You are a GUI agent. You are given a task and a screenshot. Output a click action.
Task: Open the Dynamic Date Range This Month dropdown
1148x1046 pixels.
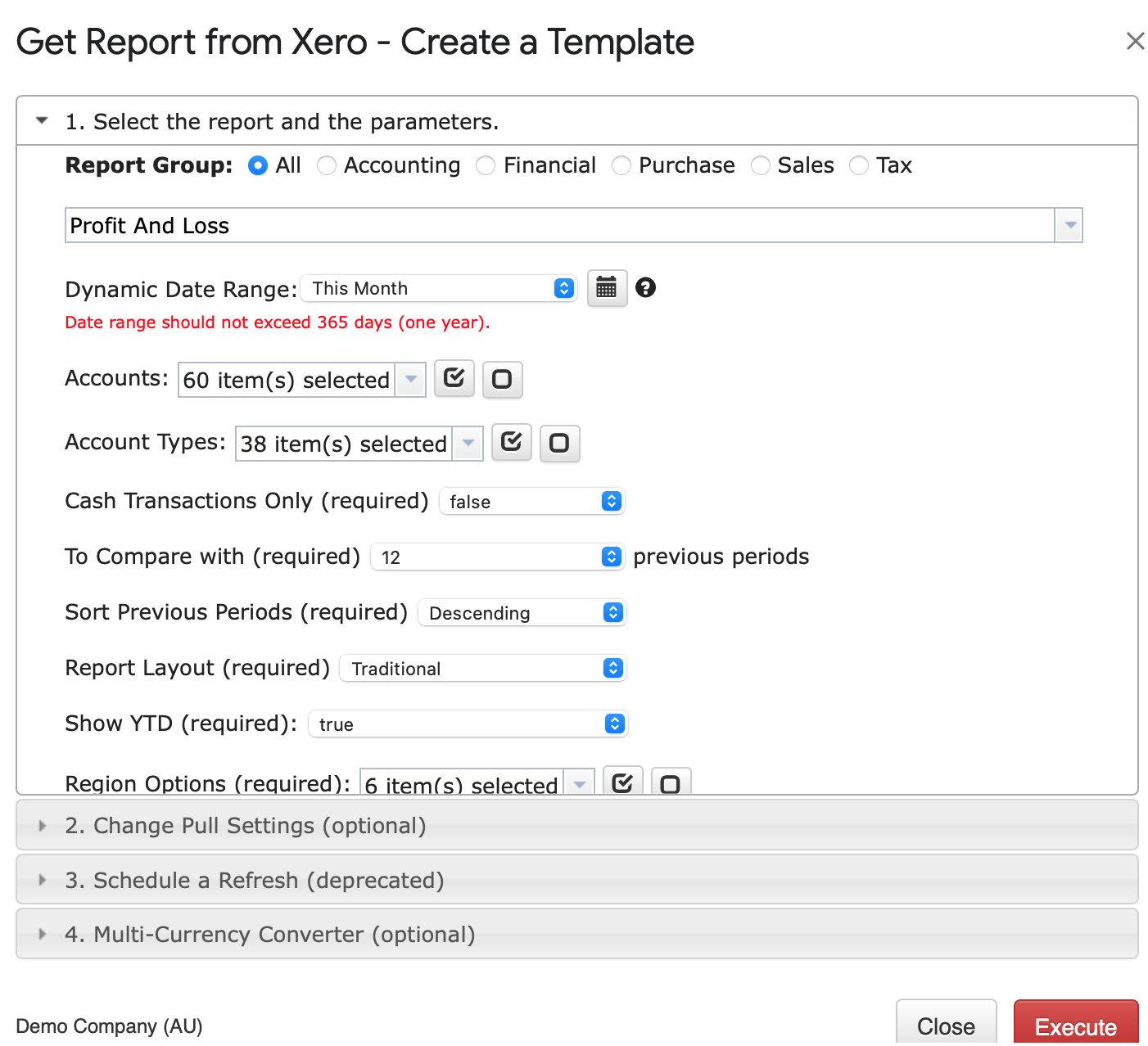[439, 288]
